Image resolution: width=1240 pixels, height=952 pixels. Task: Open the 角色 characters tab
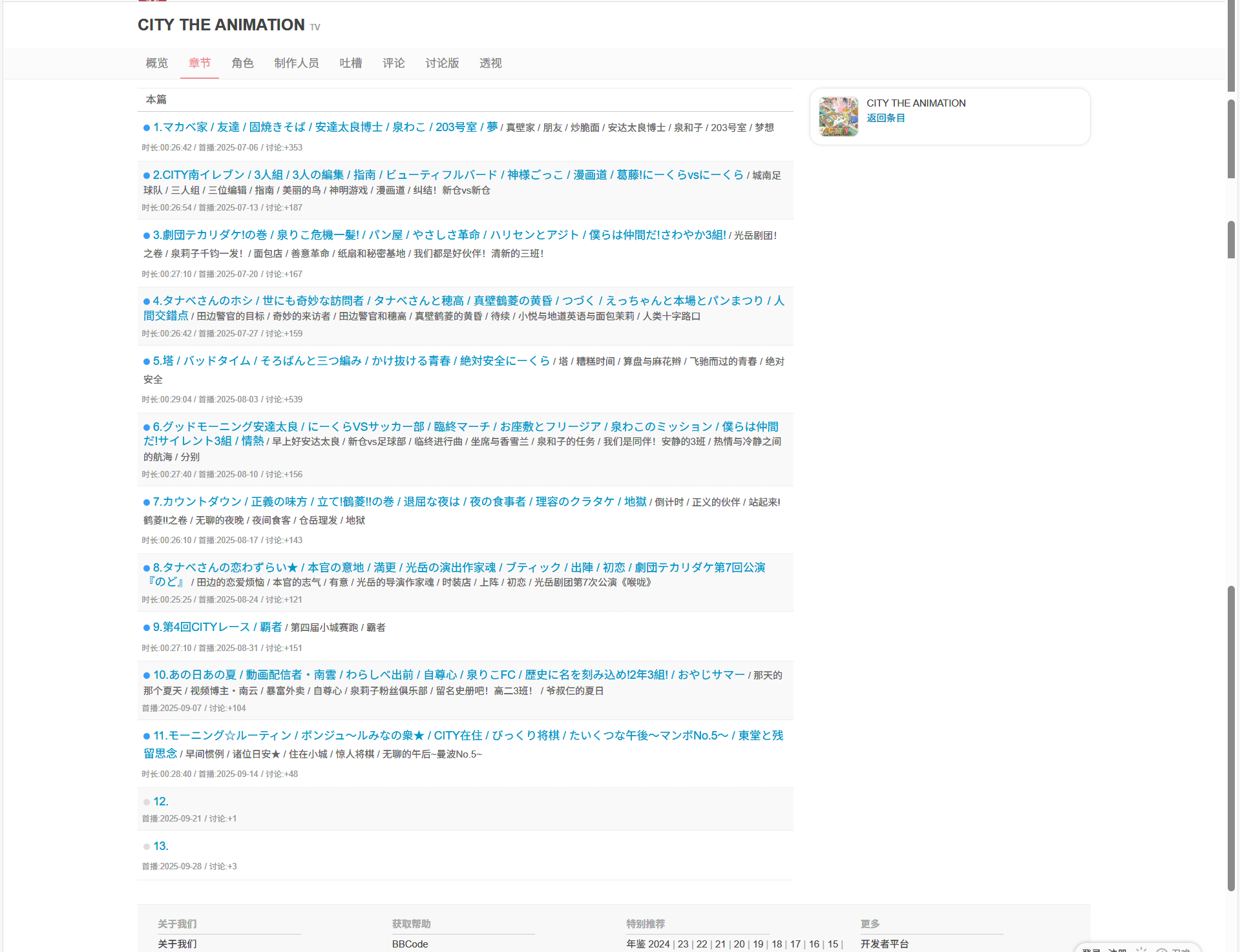coord(242,63)
